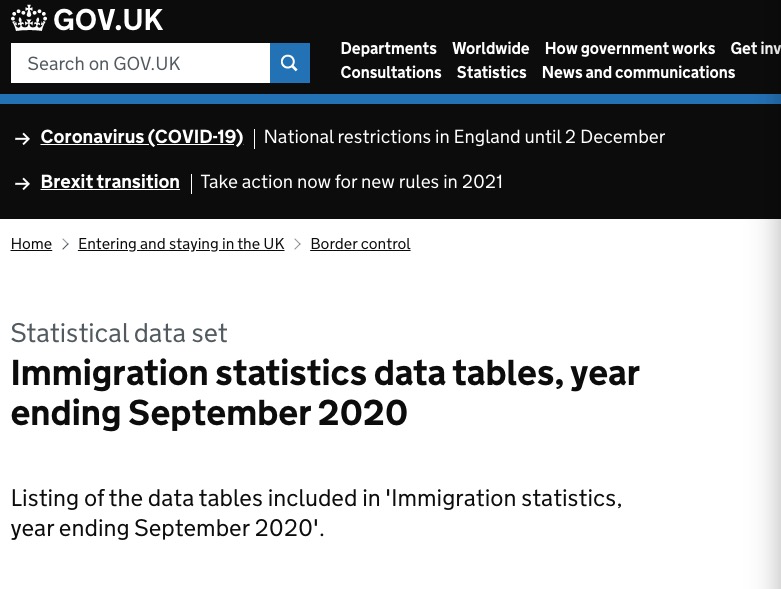Go to Consultations in the header
Image resolution: width=781 pixels, height=589 pixels.
pos(391,72)
